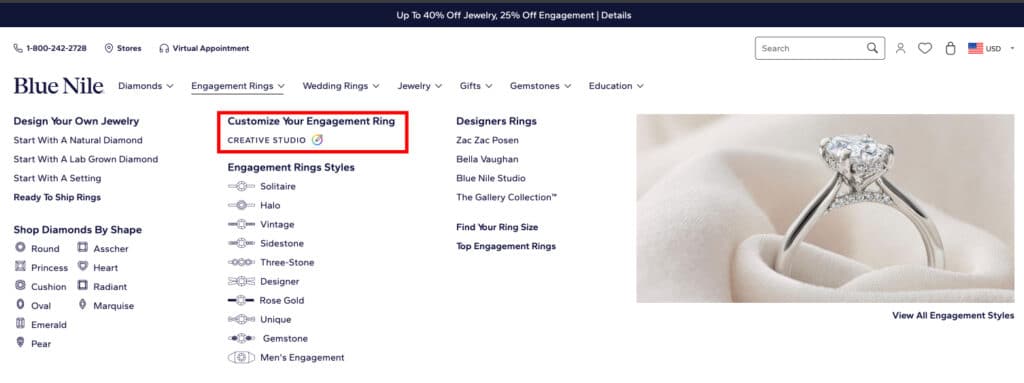Image resolution: width=1024 pixels, height=383 pixels.
Task: Select Start With A Lab Grown Diamond
Action: click(86, 159)
